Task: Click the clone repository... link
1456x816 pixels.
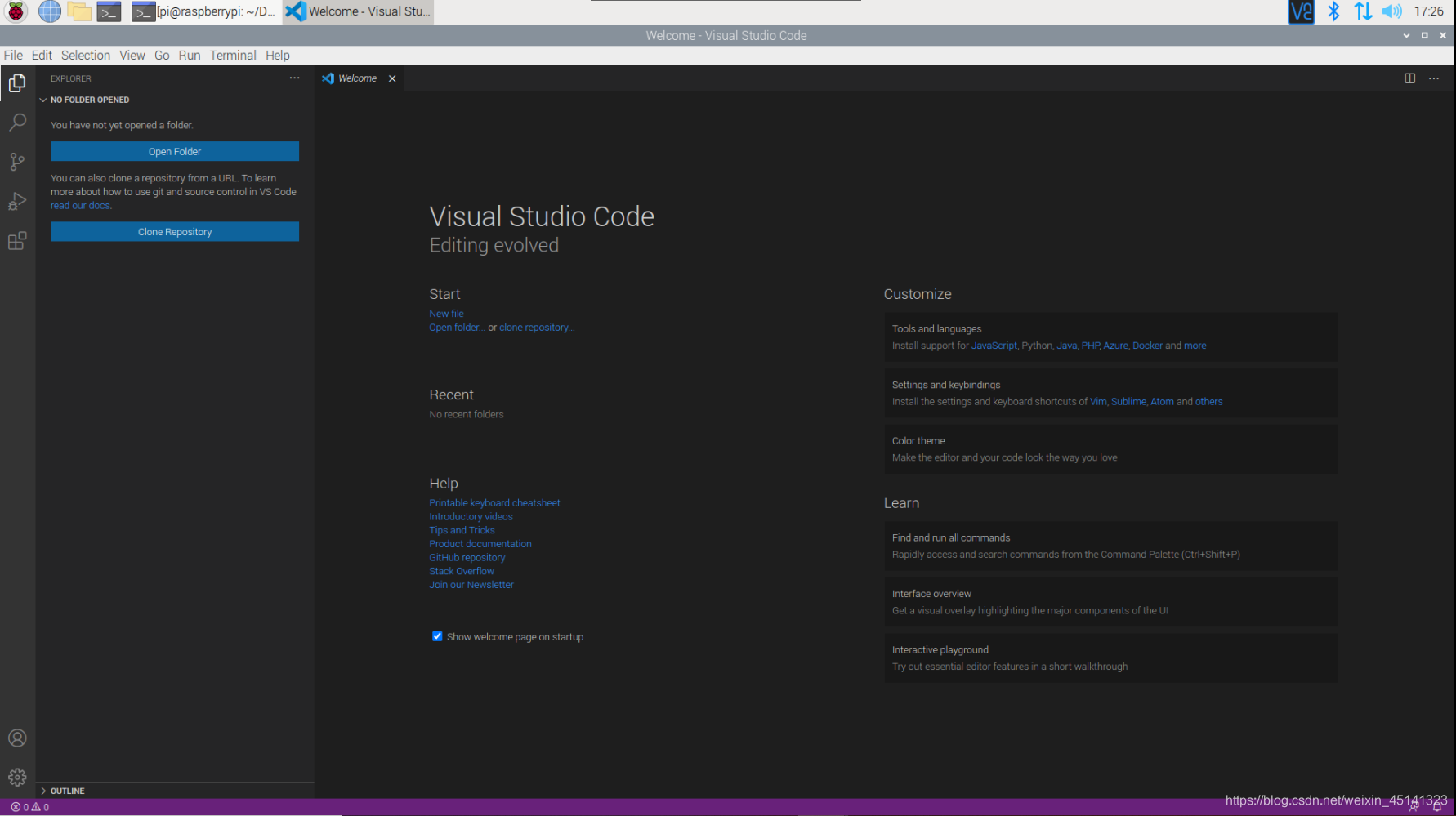Action: coord(537,328)
